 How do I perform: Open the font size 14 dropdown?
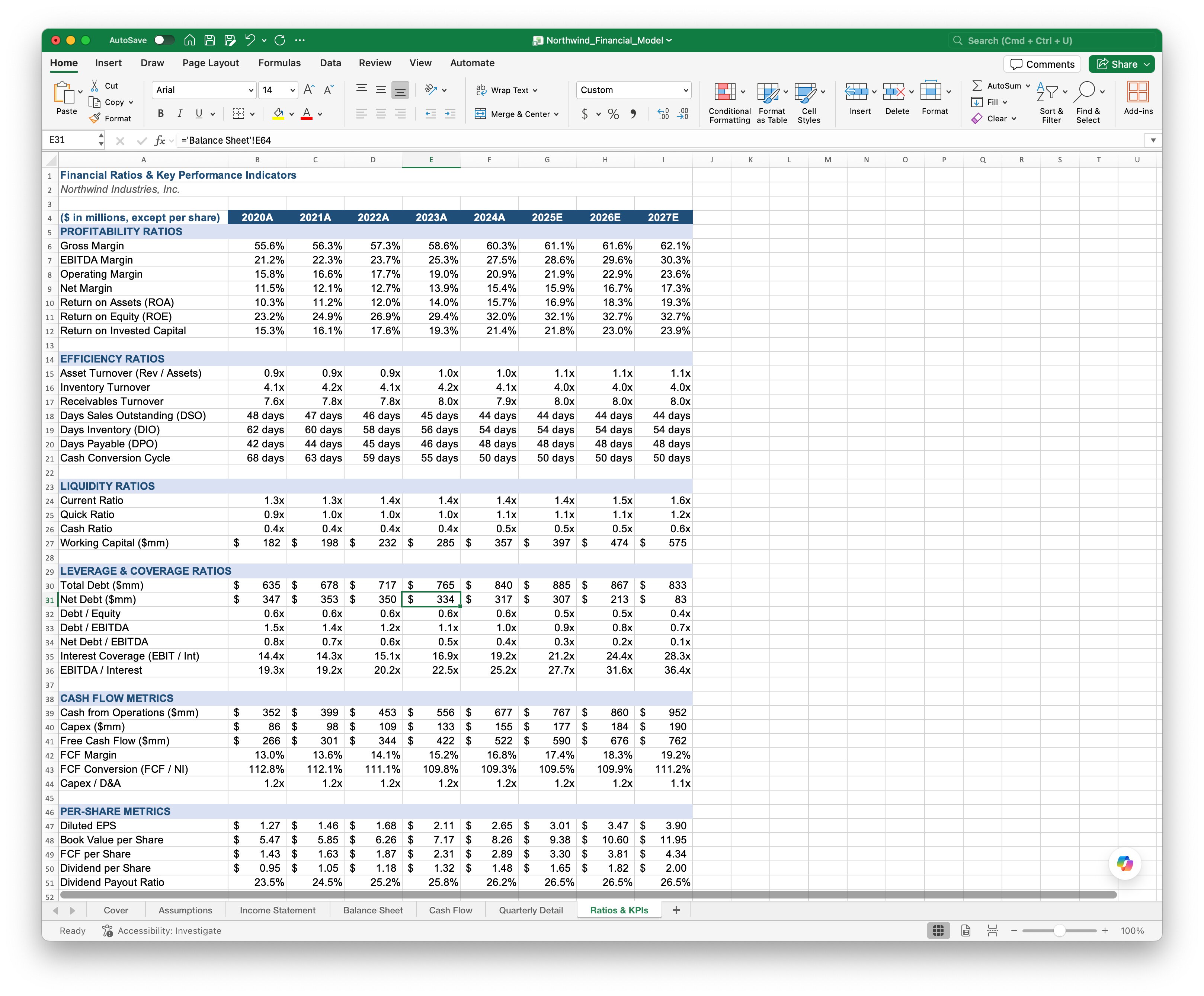[292, 90]
